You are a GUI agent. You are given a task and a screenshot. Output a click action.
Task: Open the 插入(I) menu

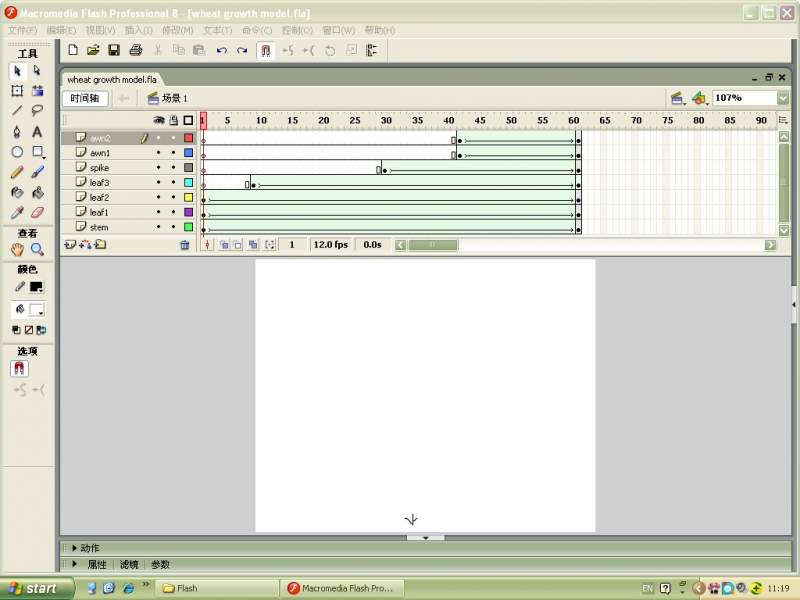139,30
